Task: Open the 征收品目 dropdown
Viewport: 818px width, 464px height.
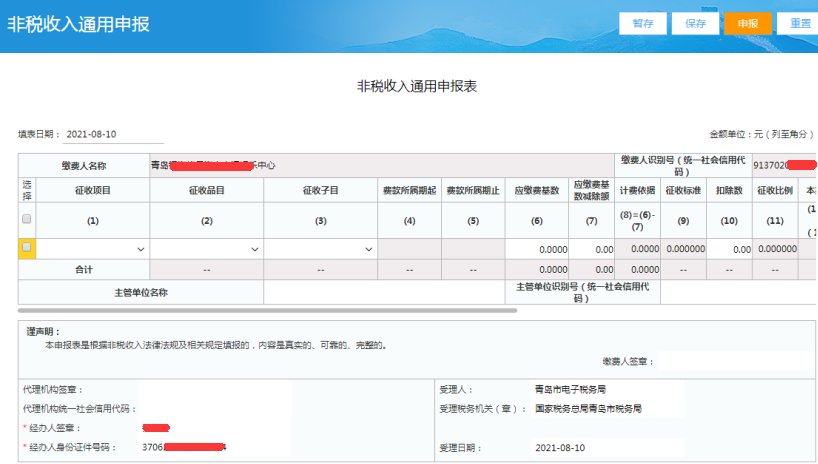Action: tap(206, 249)
